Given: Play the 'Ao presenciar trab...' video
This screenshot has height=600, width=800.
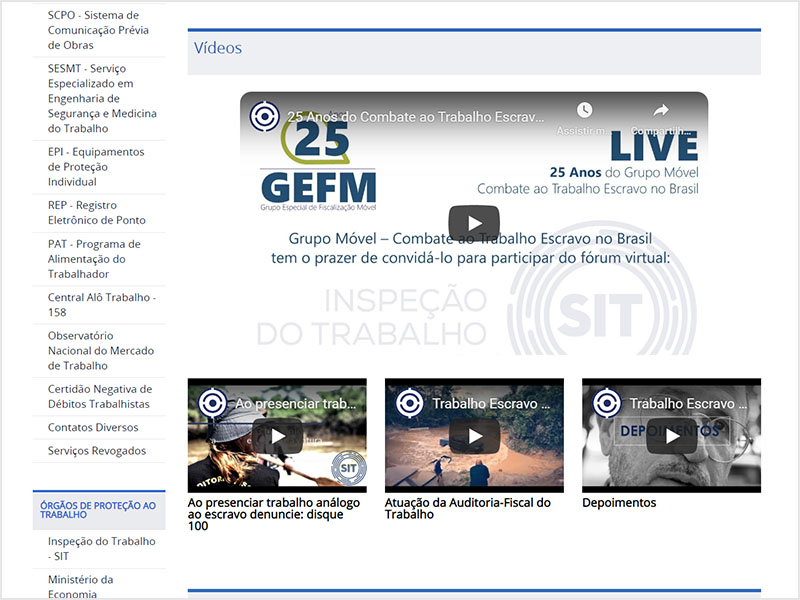Looking at the screenshot, I should [x=278, y=436].
